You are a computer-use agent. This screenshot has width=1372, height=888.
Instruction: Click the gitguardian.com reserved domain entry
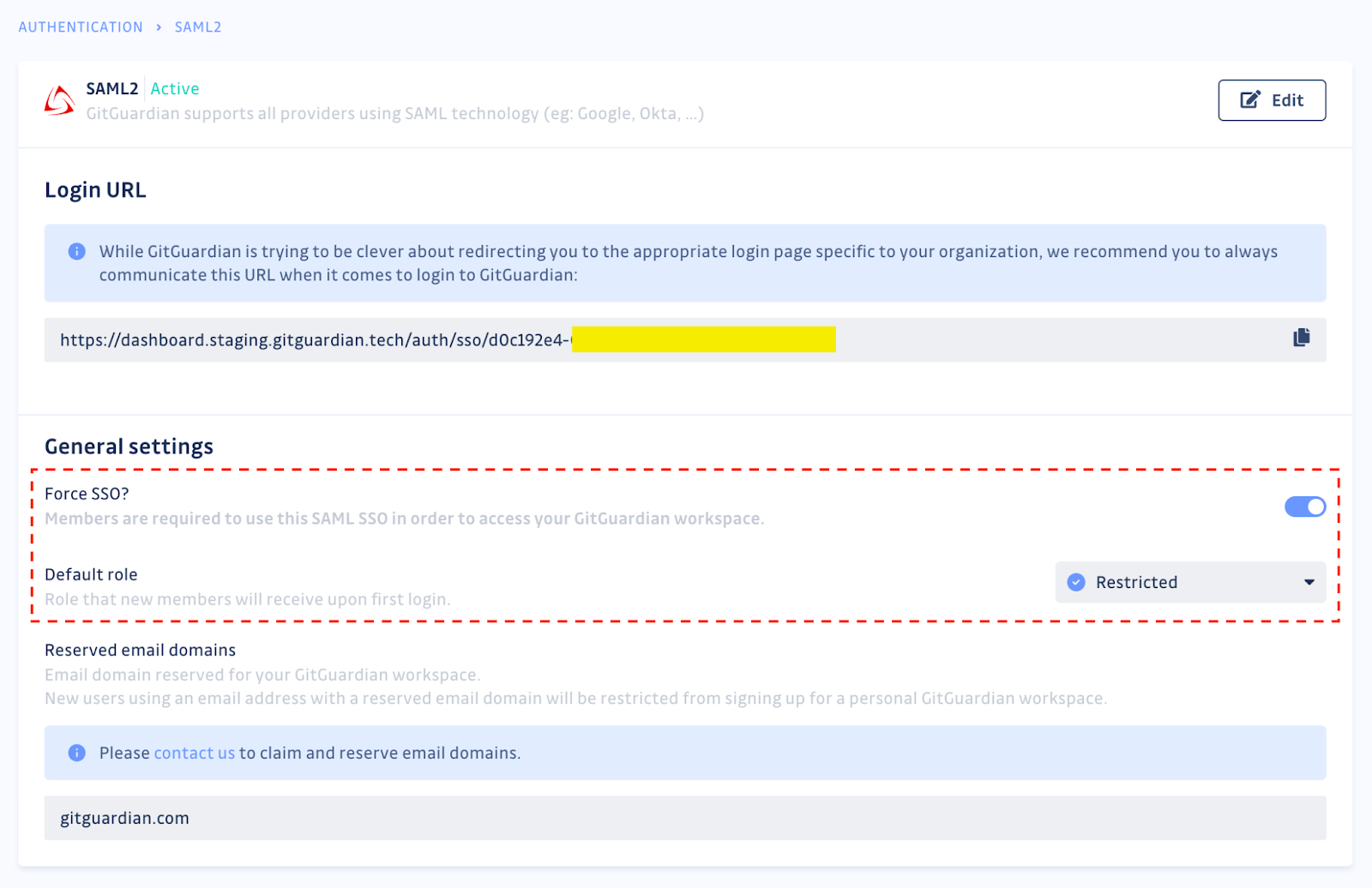pyautogui.click(x=123, y=818)
